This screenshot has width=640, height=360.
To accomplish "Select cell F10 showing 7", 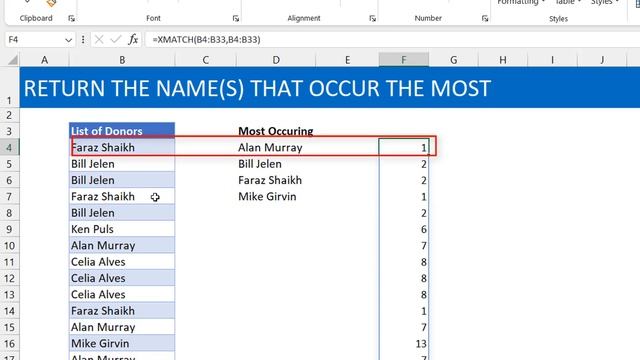I will (x=404, y=245).
